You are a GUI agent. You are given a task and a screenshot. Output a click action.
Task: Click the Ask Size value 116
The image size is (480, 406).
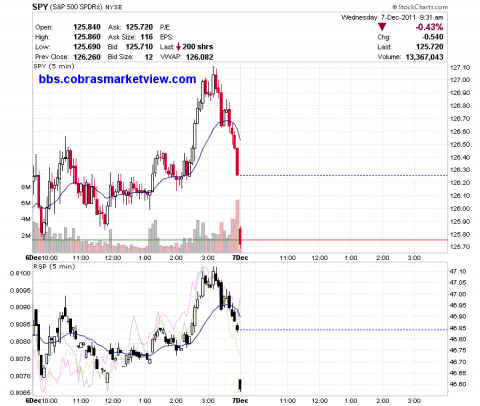(147, 37)
